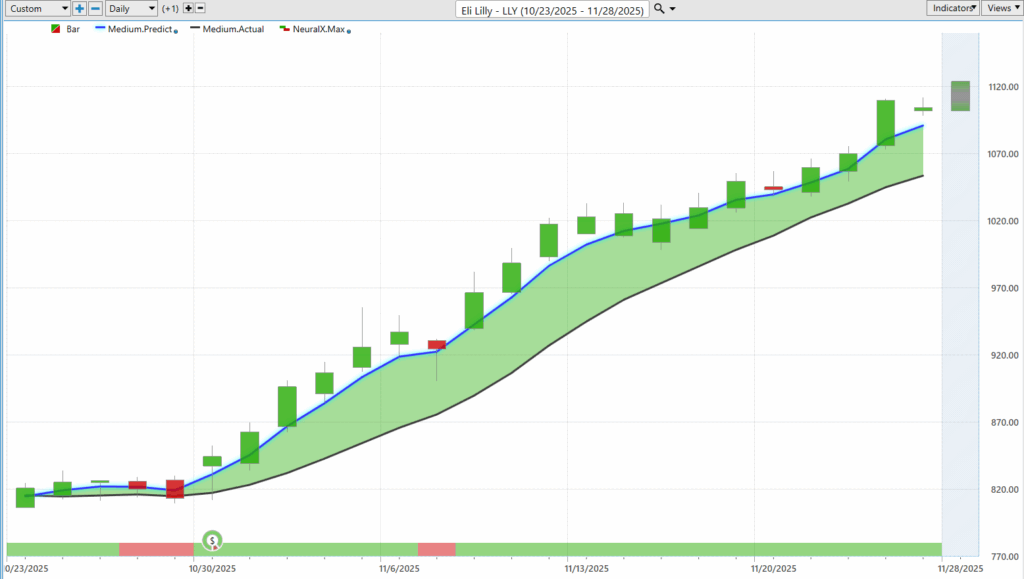Screen dimensions: 1024x579
Task: Click the magnifying glass search icon
Action: tap(659, 9)
